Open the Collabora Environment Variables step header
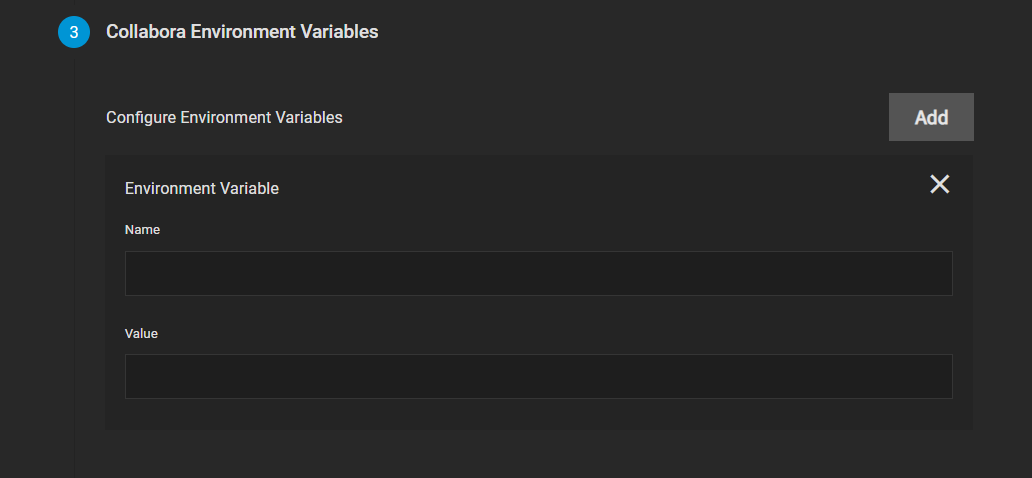1032x478 pixels. 242,32
